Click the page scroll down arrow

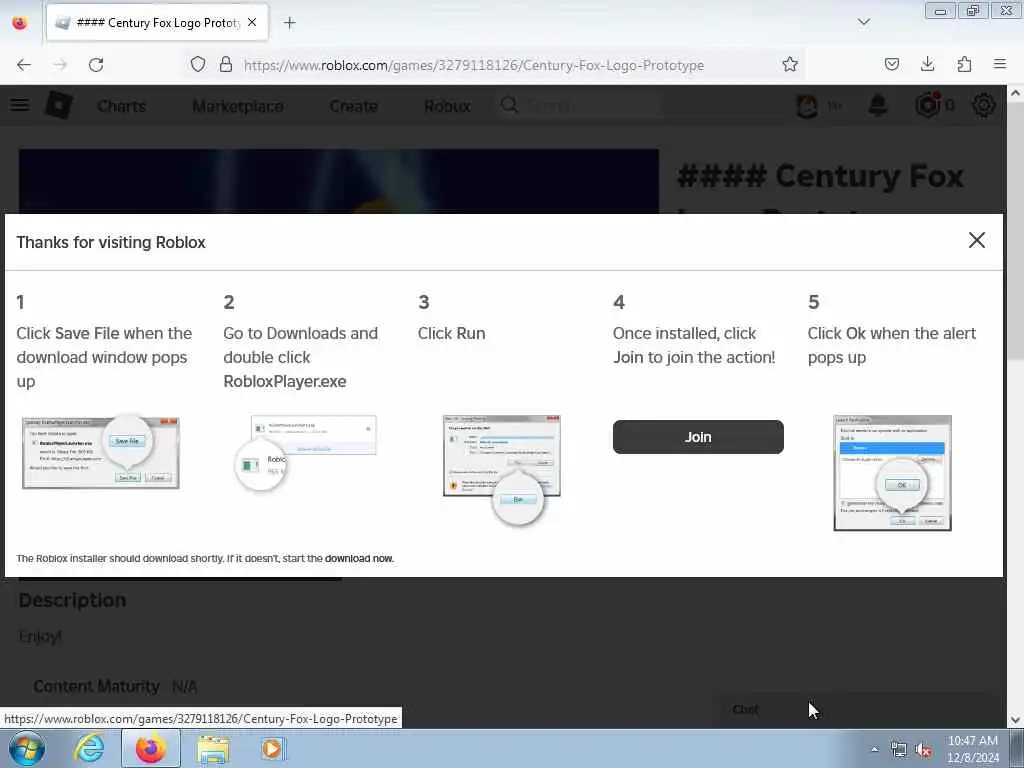coord(1016,720)
